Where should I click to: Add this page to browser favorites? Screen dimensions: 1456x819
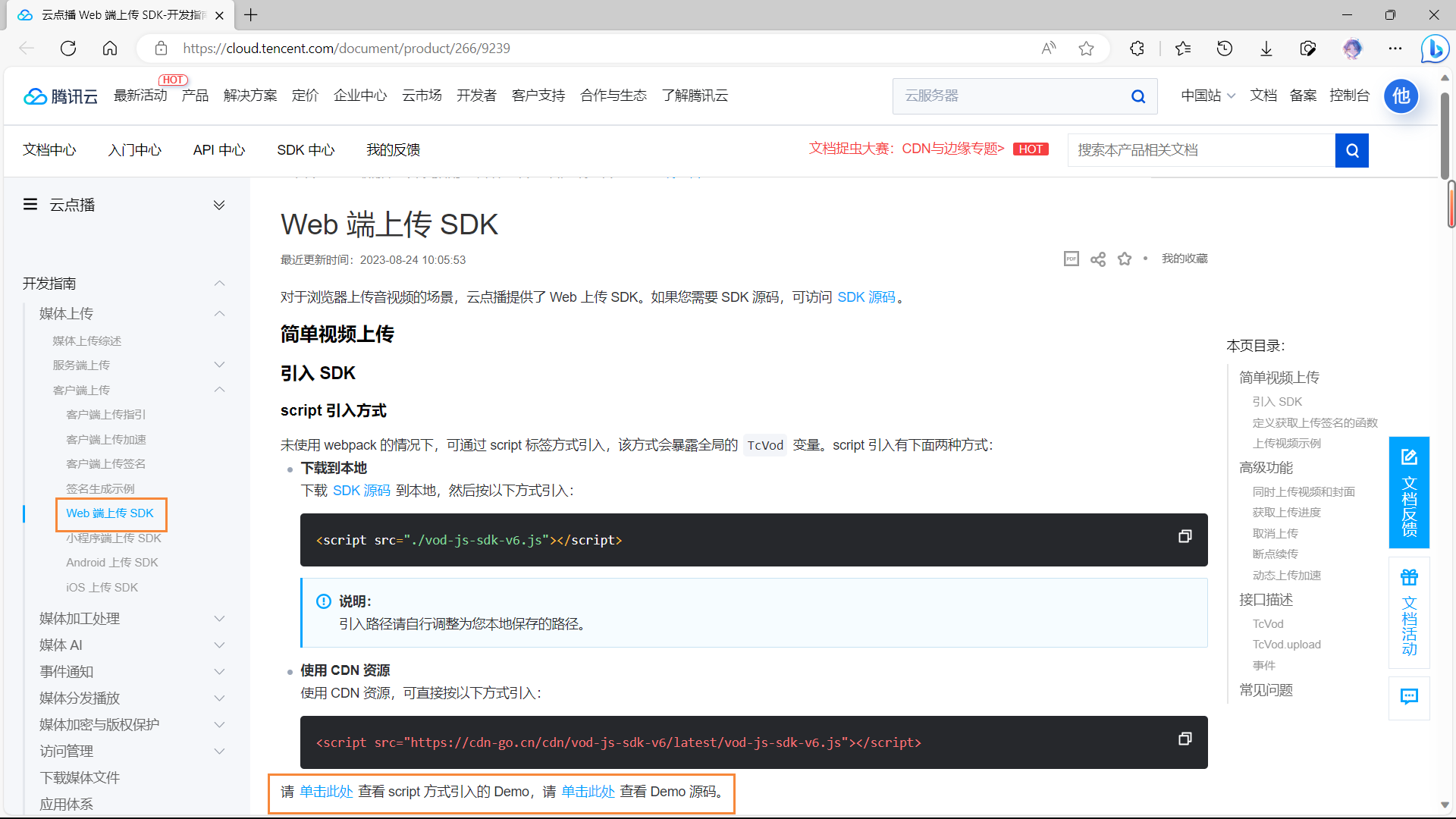point(1086,49)
